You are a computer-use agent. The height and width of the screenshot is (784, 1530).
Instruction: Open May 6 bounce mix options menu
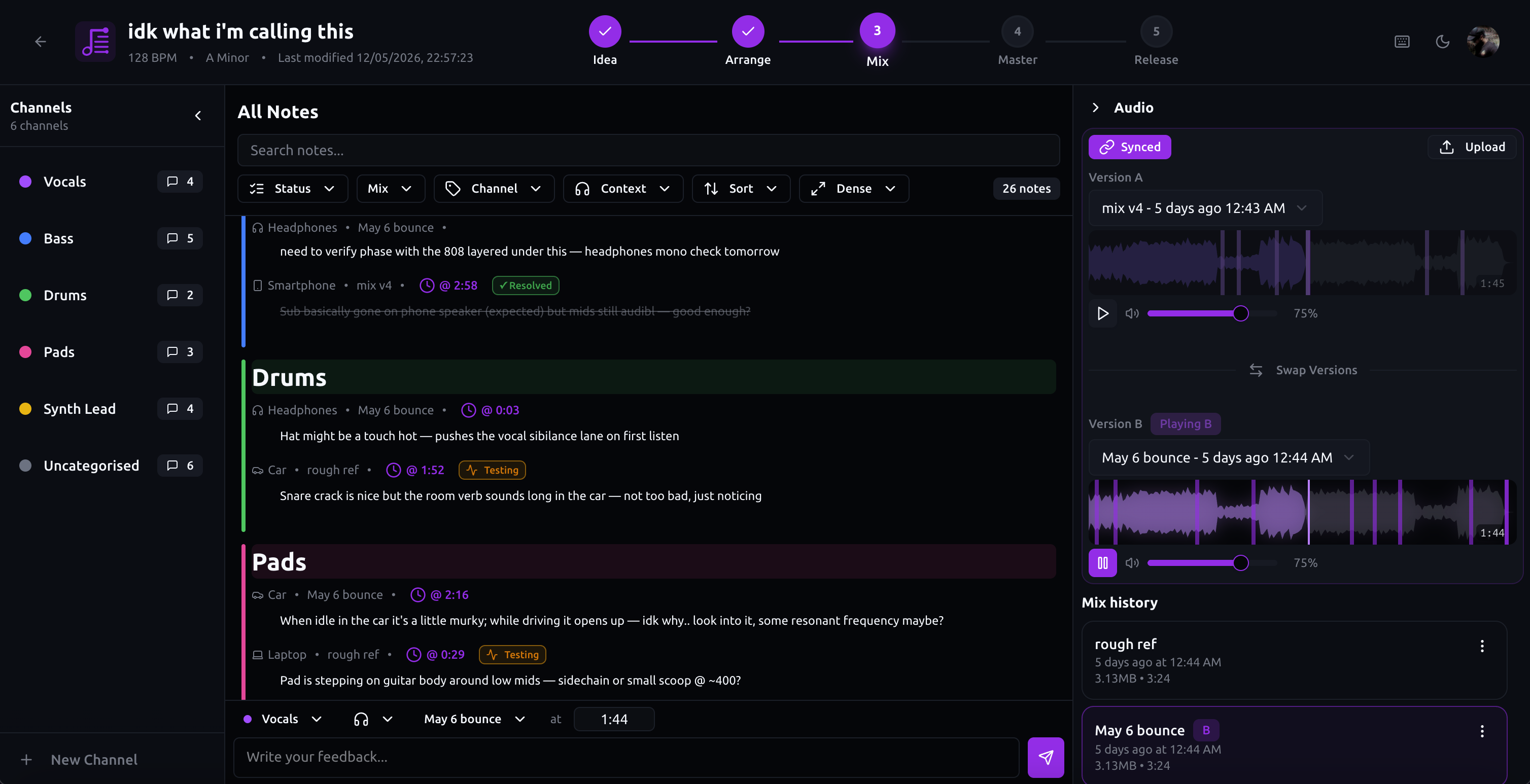(1482, 732)
